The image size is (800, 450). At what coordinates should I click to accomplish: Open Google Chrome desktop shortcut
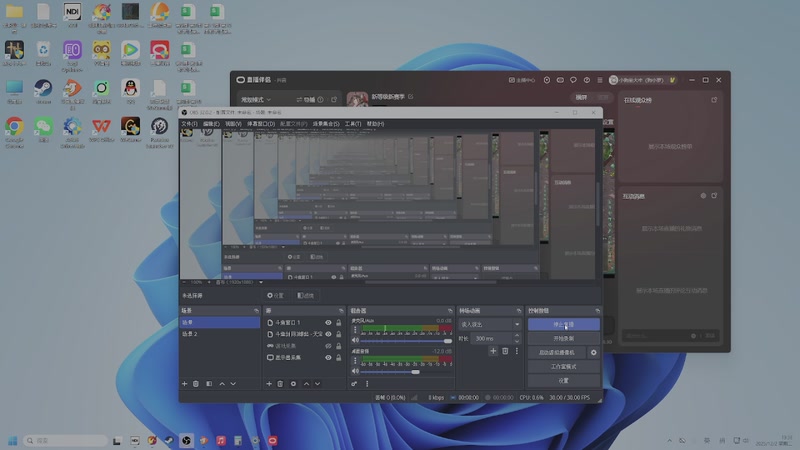click(x=14, y=132)
